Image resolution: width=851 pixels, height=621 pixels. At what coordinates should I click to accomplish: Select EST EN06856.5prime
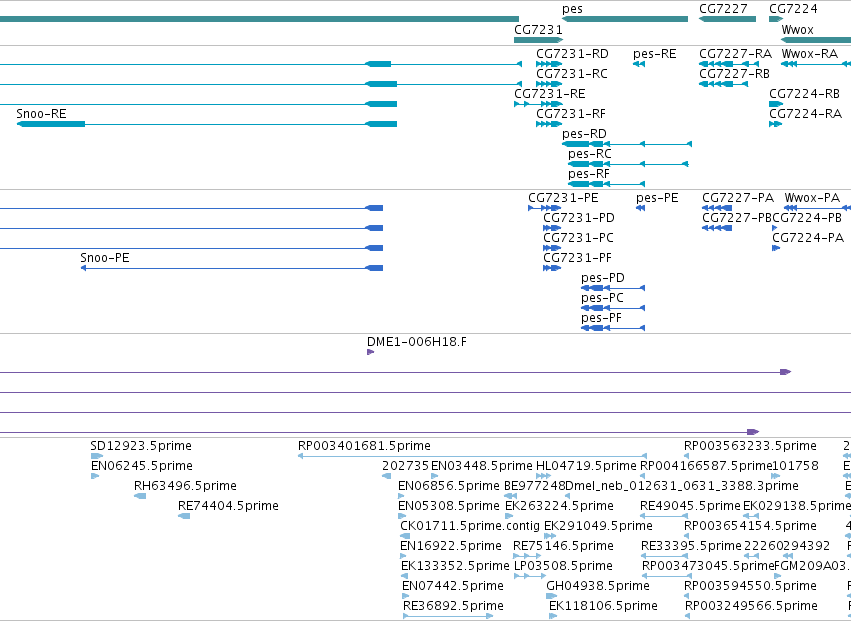[x=401, y=496]
